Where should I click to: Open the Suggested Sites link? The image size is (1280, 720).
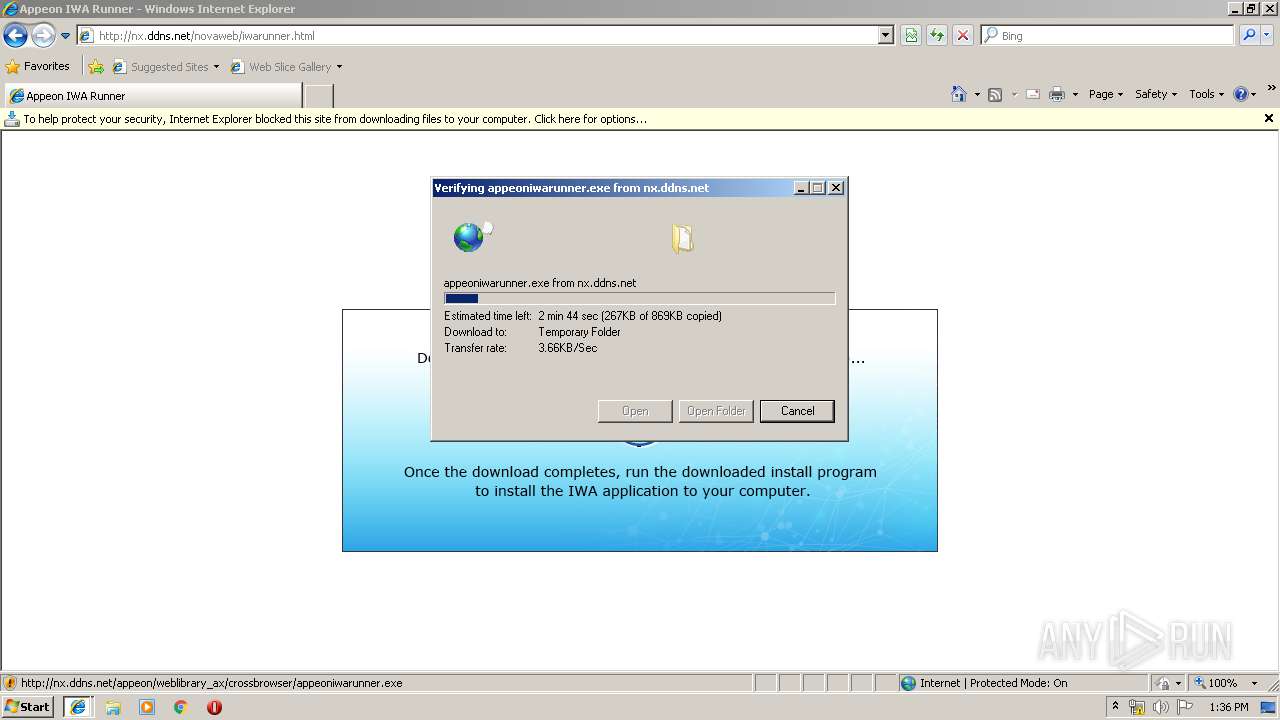point(165,67)
